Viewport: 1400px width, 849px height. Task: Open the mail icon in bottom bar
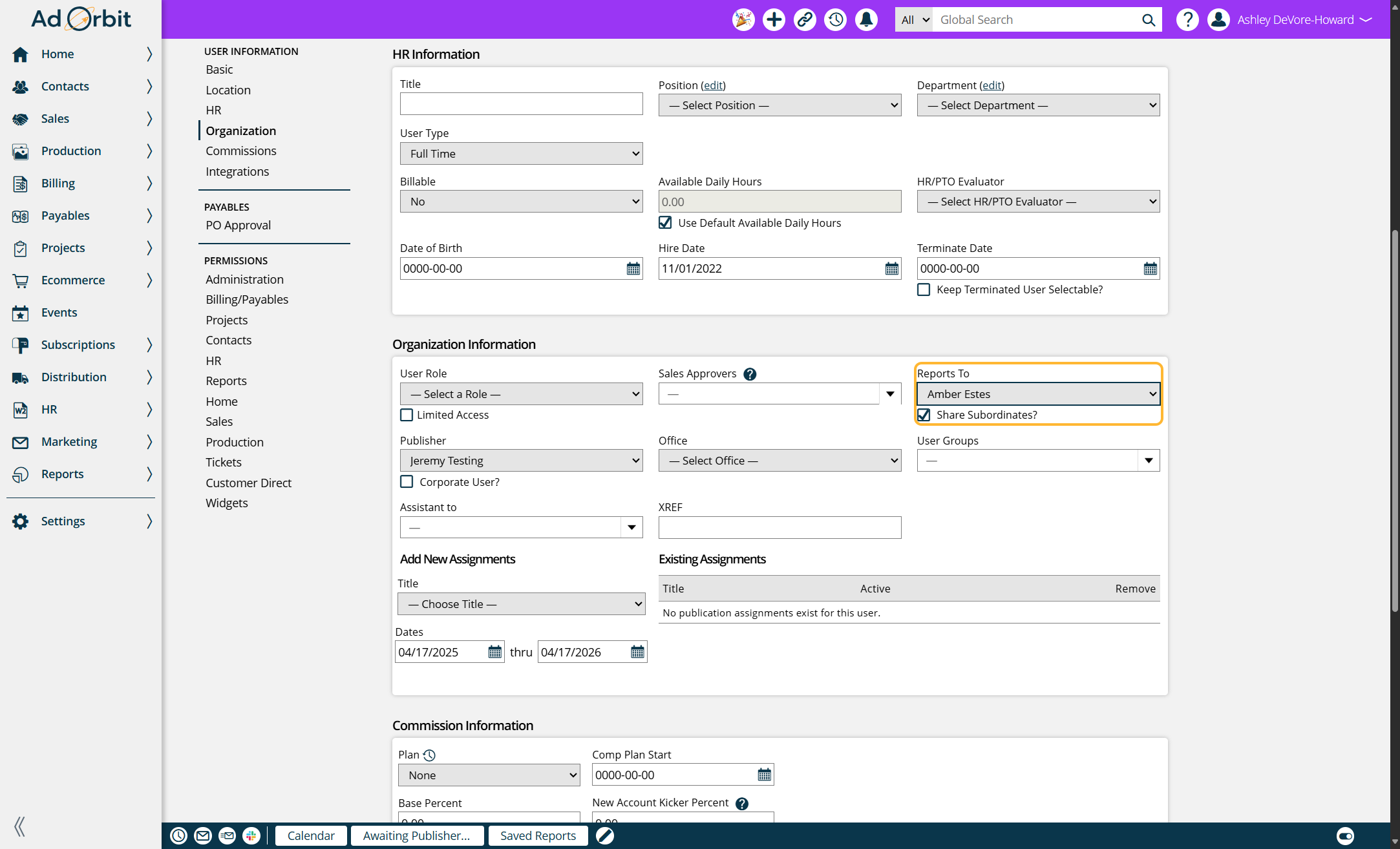point(203,835)
